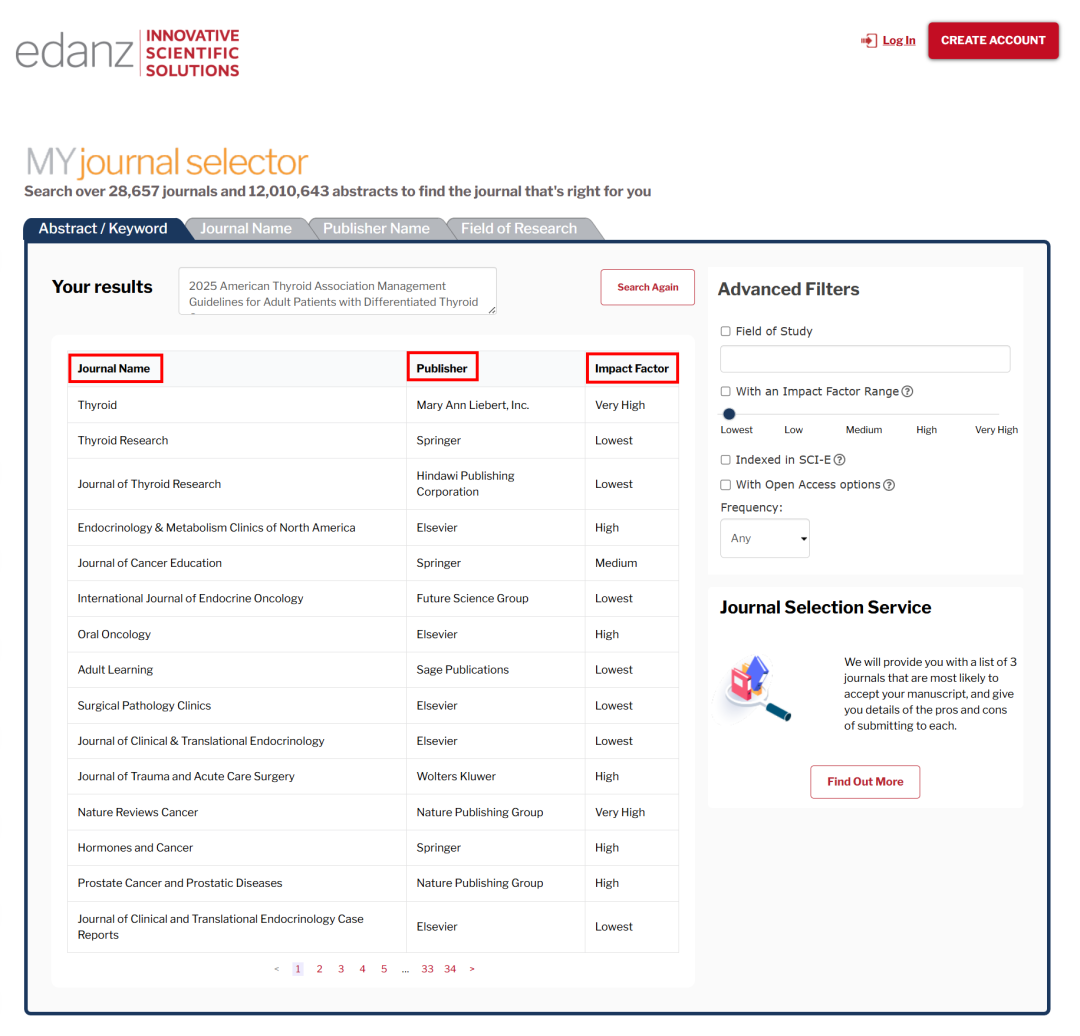Enable the Field of Study checkbox
This screenshot has width=1080, height=1036.
point(726,332)
